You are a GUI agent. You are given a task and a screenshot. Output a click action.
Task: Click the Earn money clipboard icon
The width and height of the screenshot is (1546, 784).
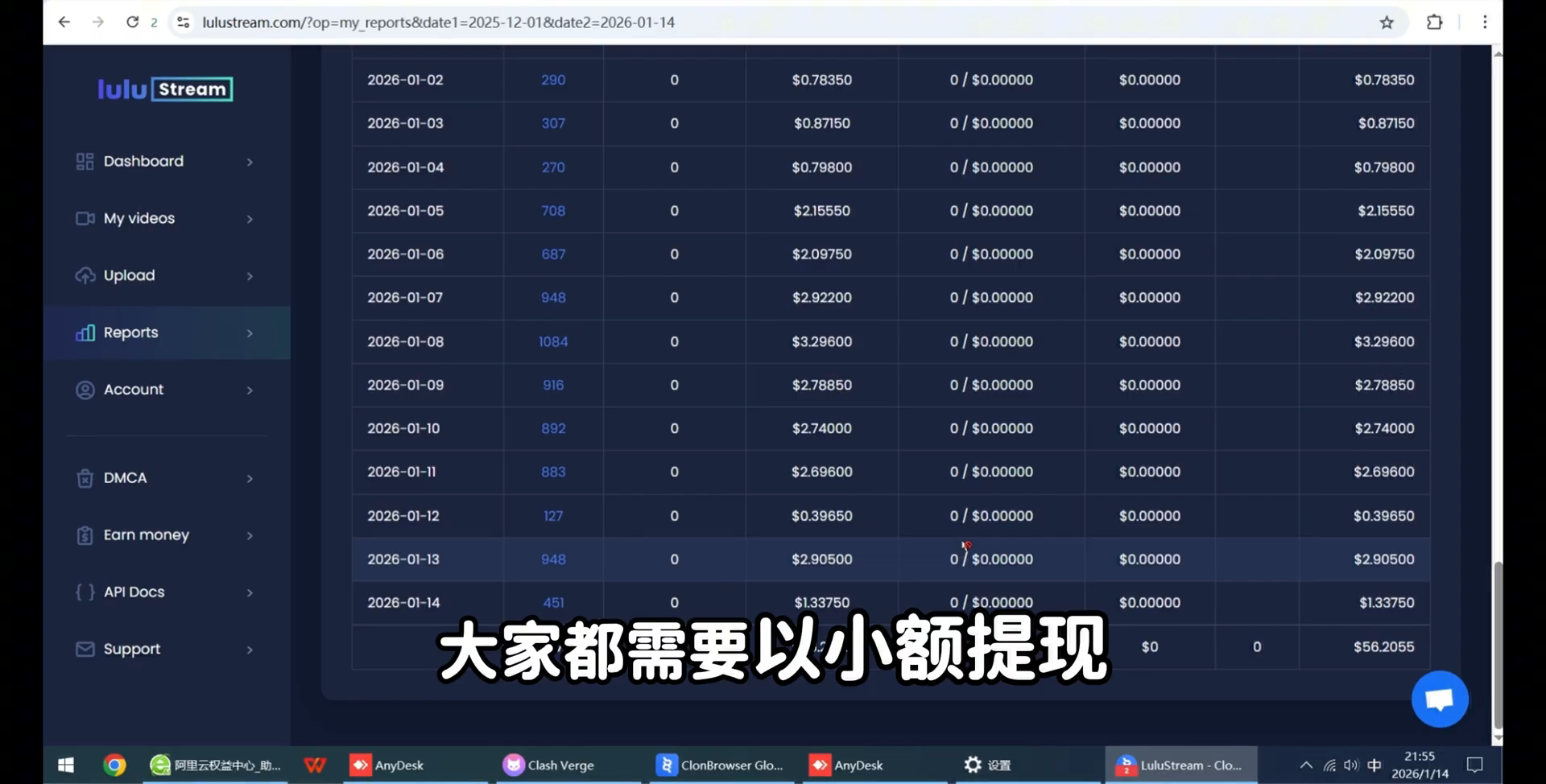coord(85,535)
